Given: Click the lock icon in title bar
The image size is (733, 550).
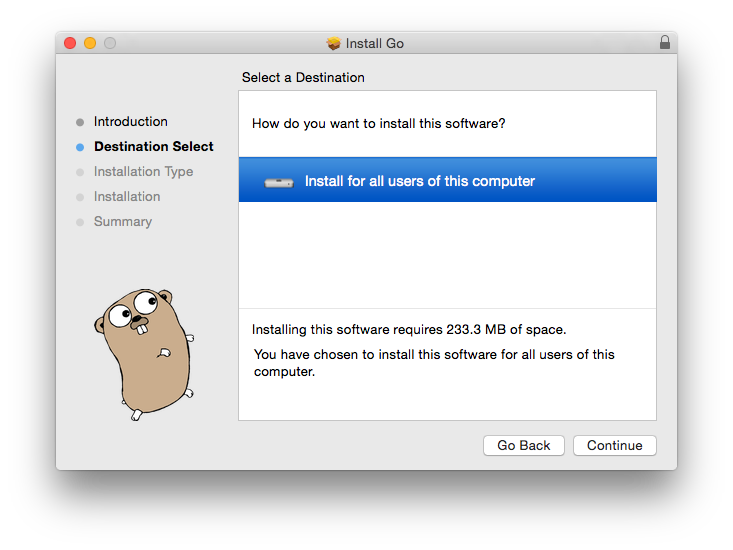Looking at the screenshot, I should pyautogui.click(x=665, y=43).
